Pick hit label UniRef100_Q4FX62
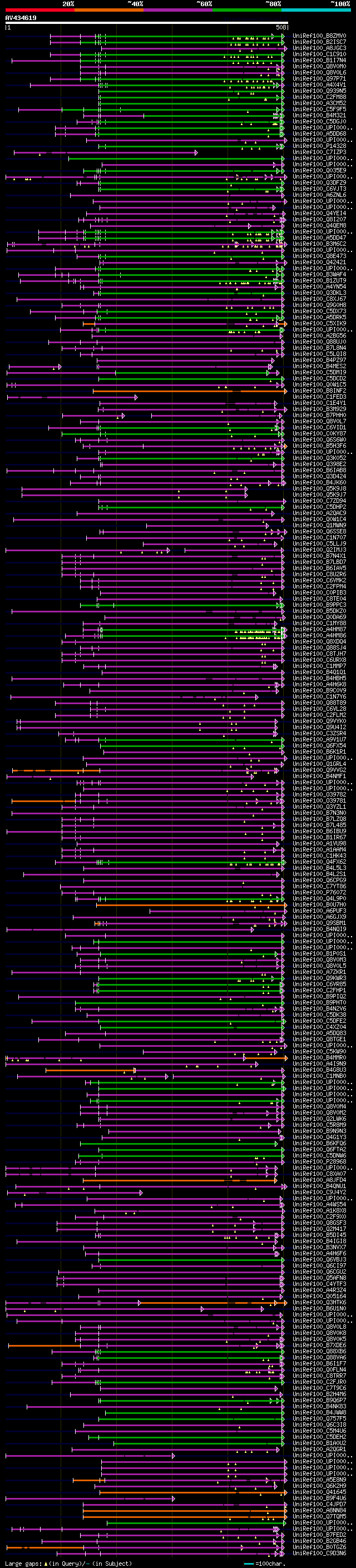Screen dimensions: 356x1568 319,861
